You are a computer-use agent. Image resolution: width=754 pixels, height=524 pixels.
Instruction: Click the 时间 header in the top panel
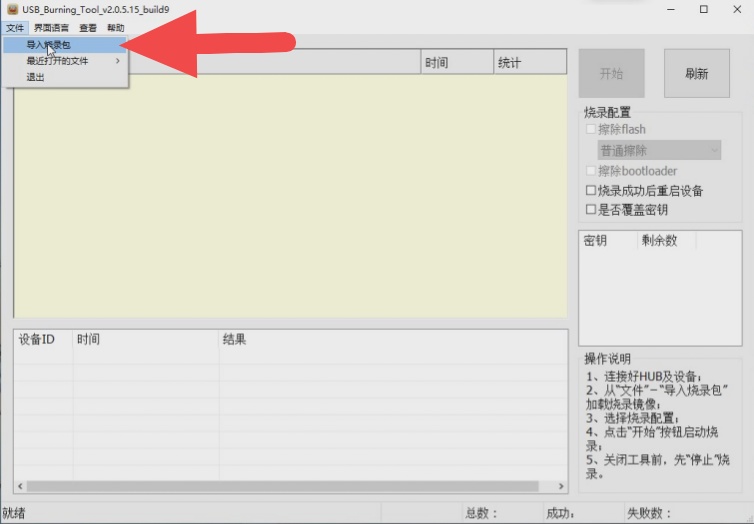457,62
